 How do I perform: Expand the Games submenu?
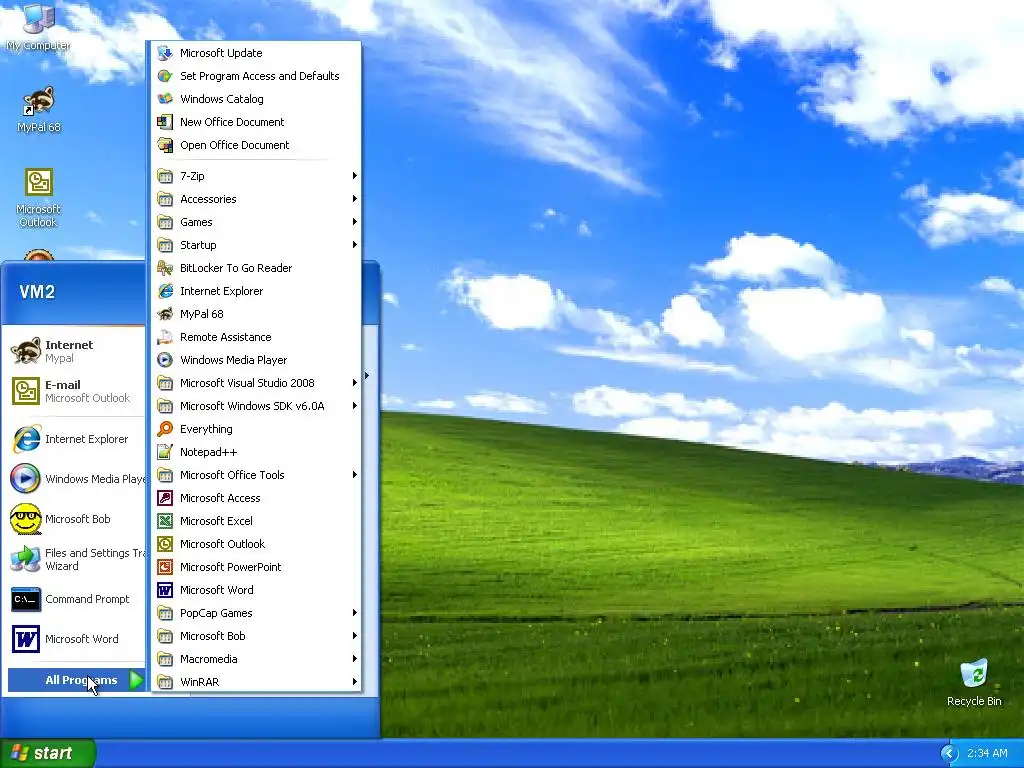(256, 222)
